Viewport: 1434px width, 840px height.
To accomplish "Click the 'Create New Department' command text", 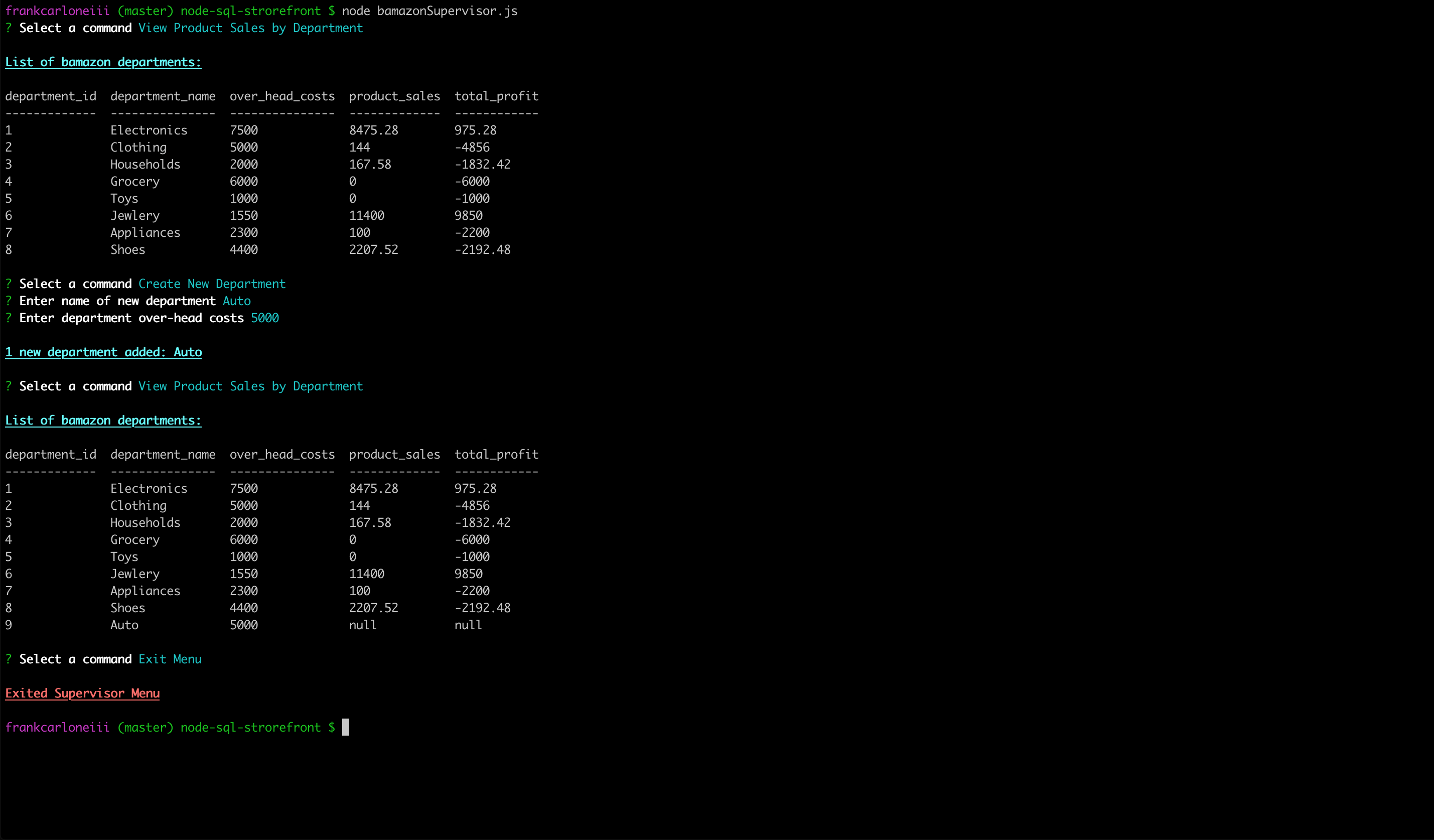I will pyautogui.click(x=212, y=284).
